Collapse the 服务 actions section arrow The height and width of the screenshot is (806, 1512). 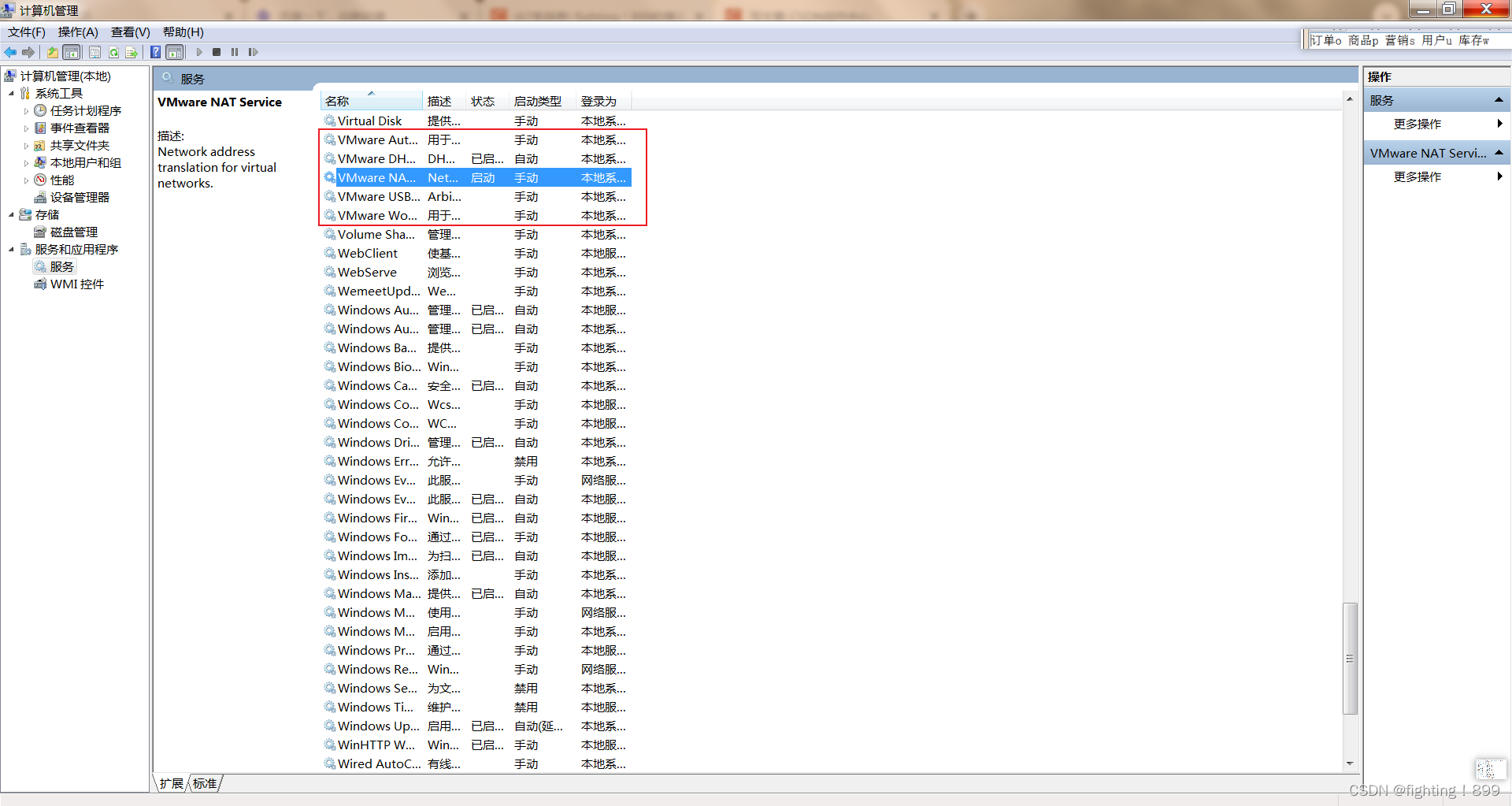1499,100
